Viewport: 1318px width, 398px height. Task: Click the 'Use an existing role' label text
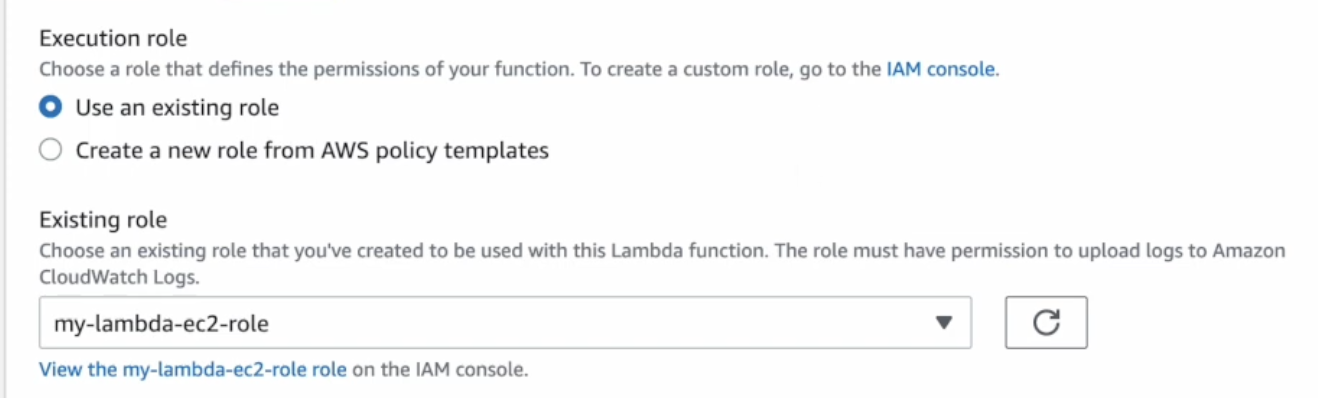(x=177, y=107)
